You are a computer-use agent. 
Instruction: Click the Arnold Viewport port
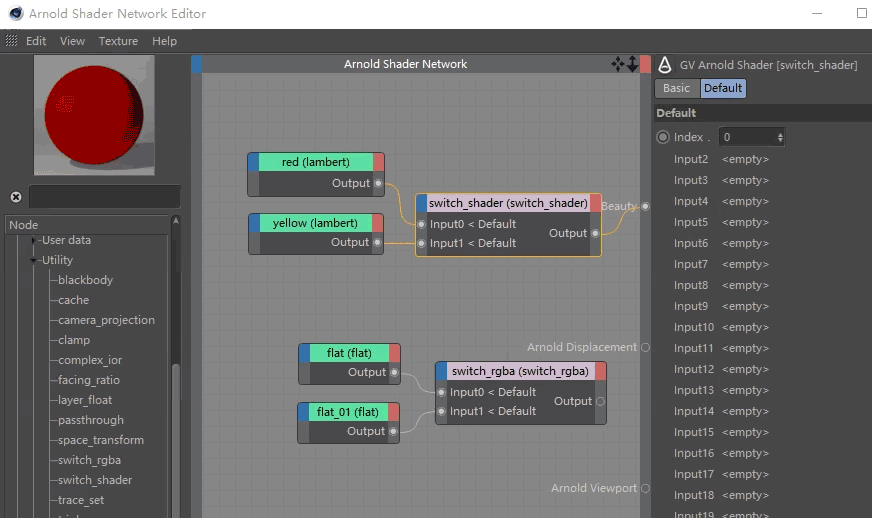(x=645, y=488)
